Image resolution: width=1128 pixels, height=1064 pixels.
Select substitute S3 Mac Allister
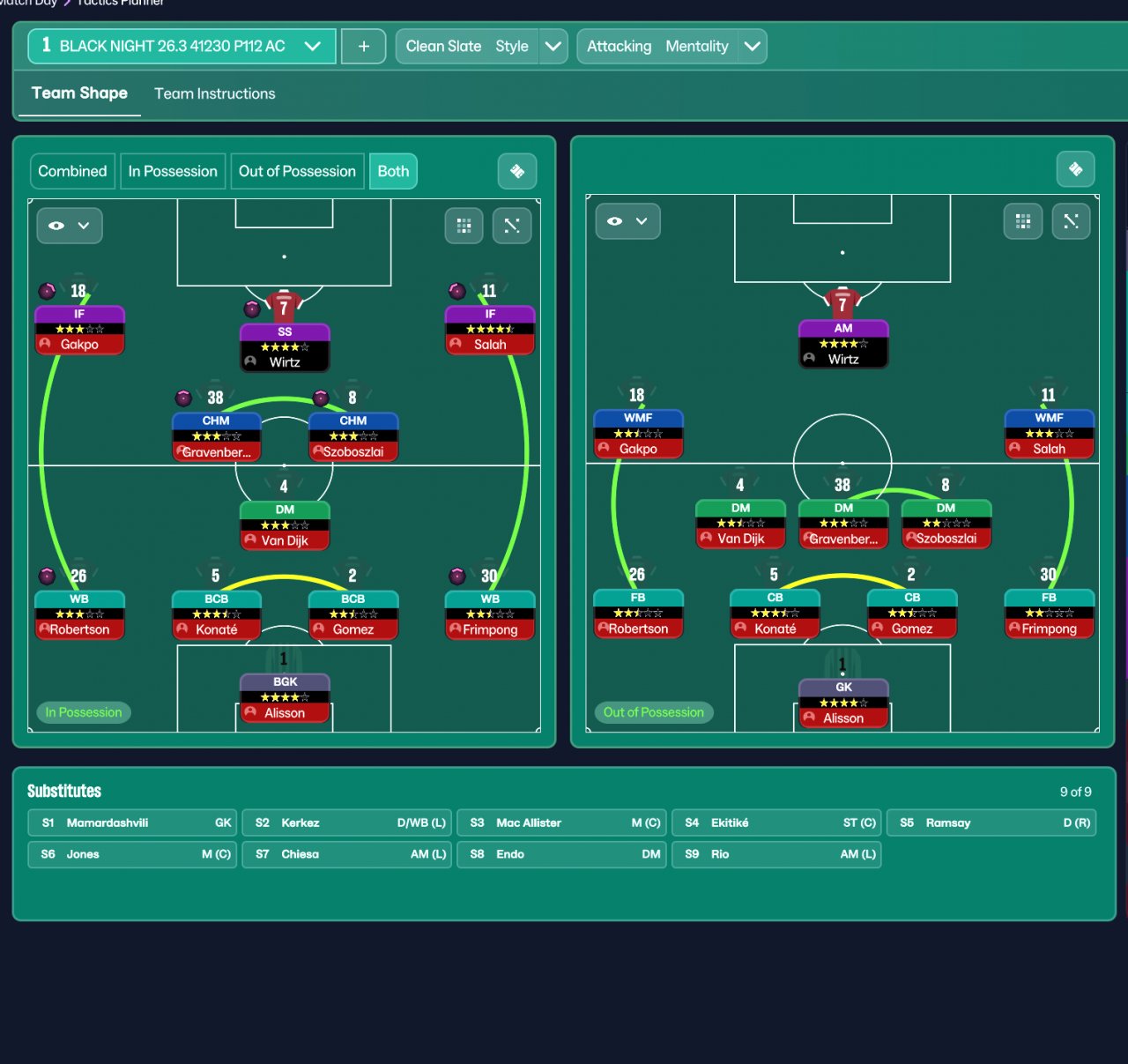pos(562,822)
